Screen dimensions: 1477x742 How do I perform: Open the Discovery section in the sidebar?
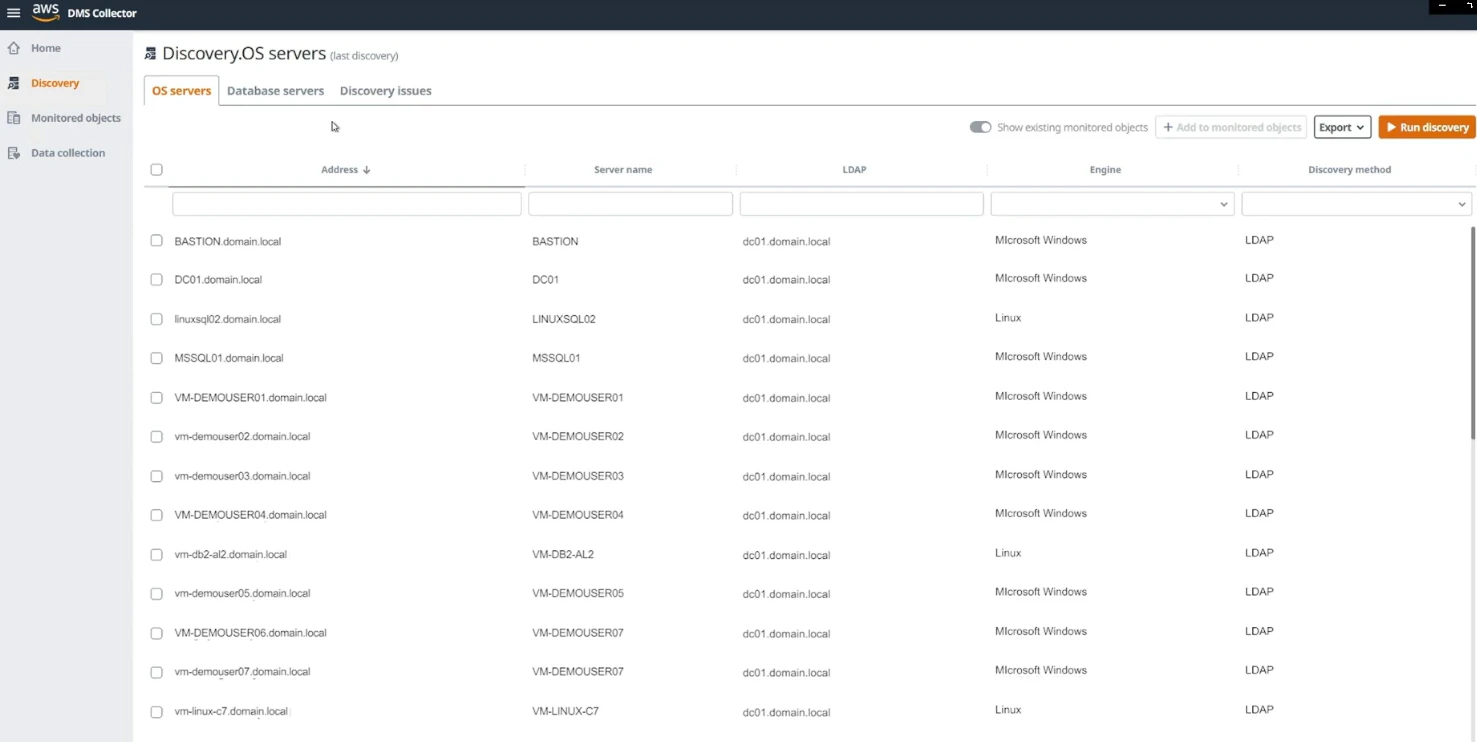(54, 83)
